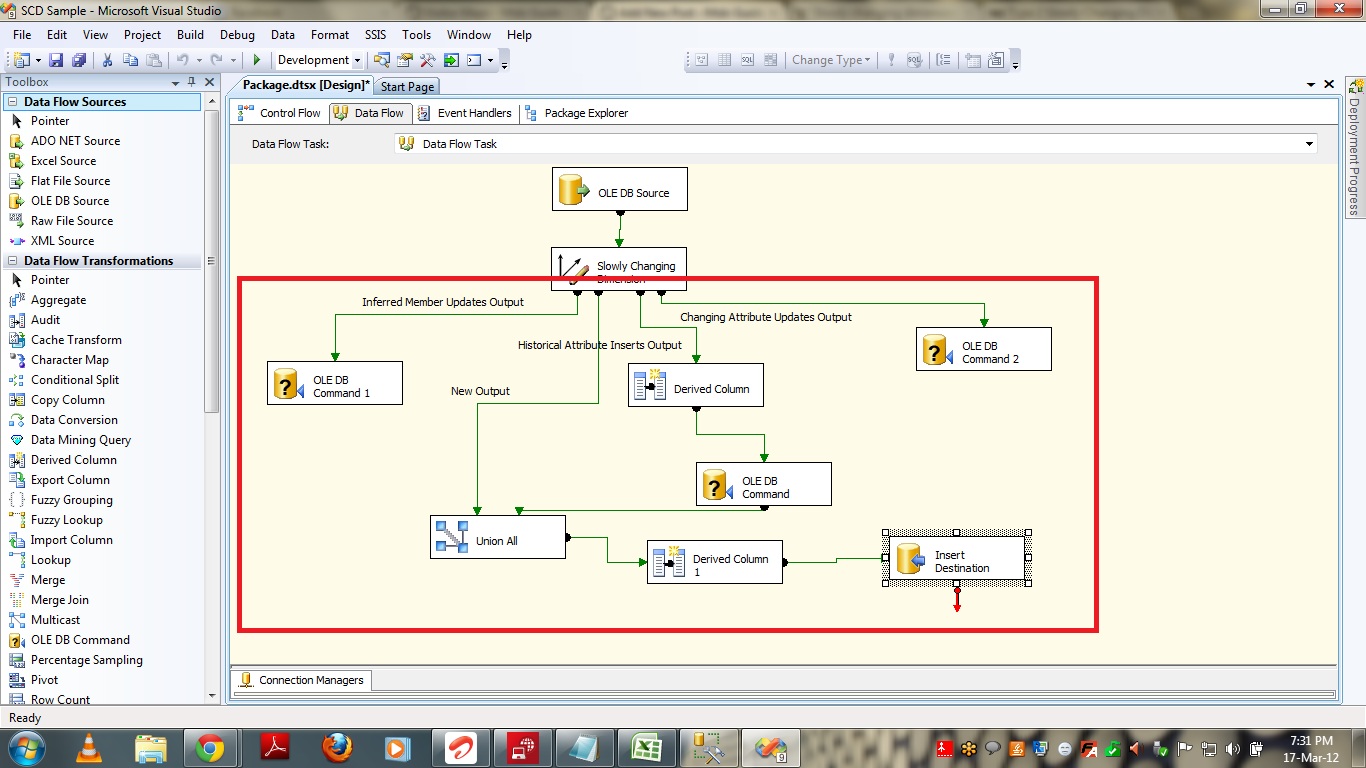Click the Save icon in the toolbar
1366x768 pixels.
click(x=56, y=60)
